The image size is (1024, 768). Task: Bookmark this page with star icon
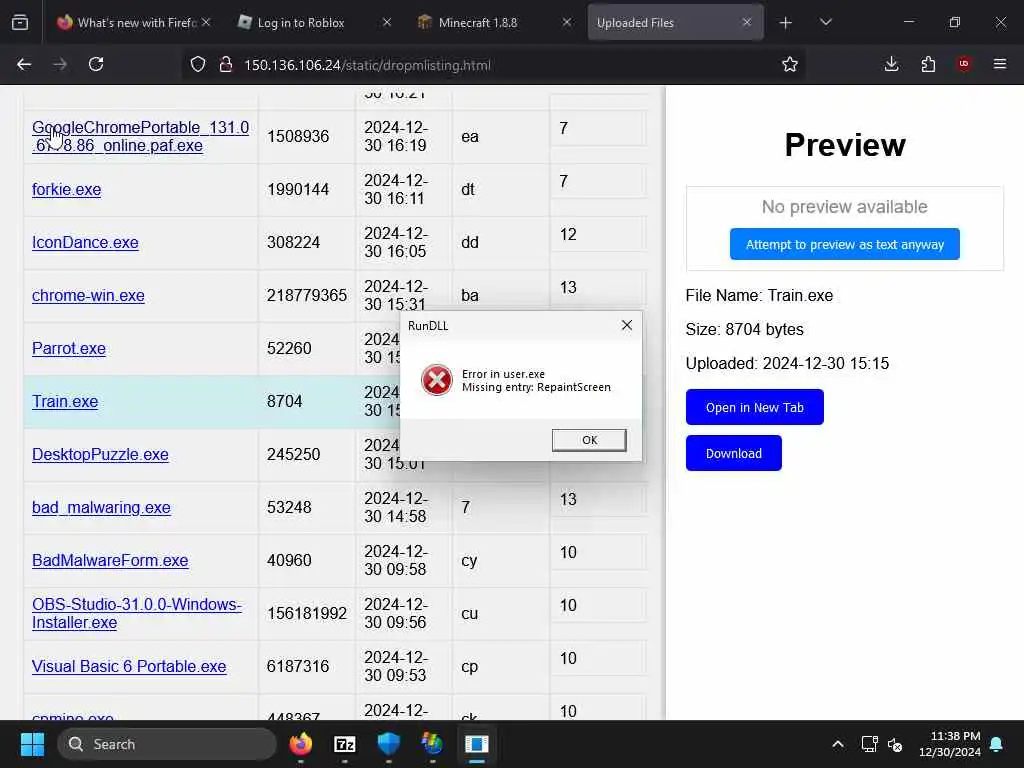pyautogui.click(x=790, y=64)
